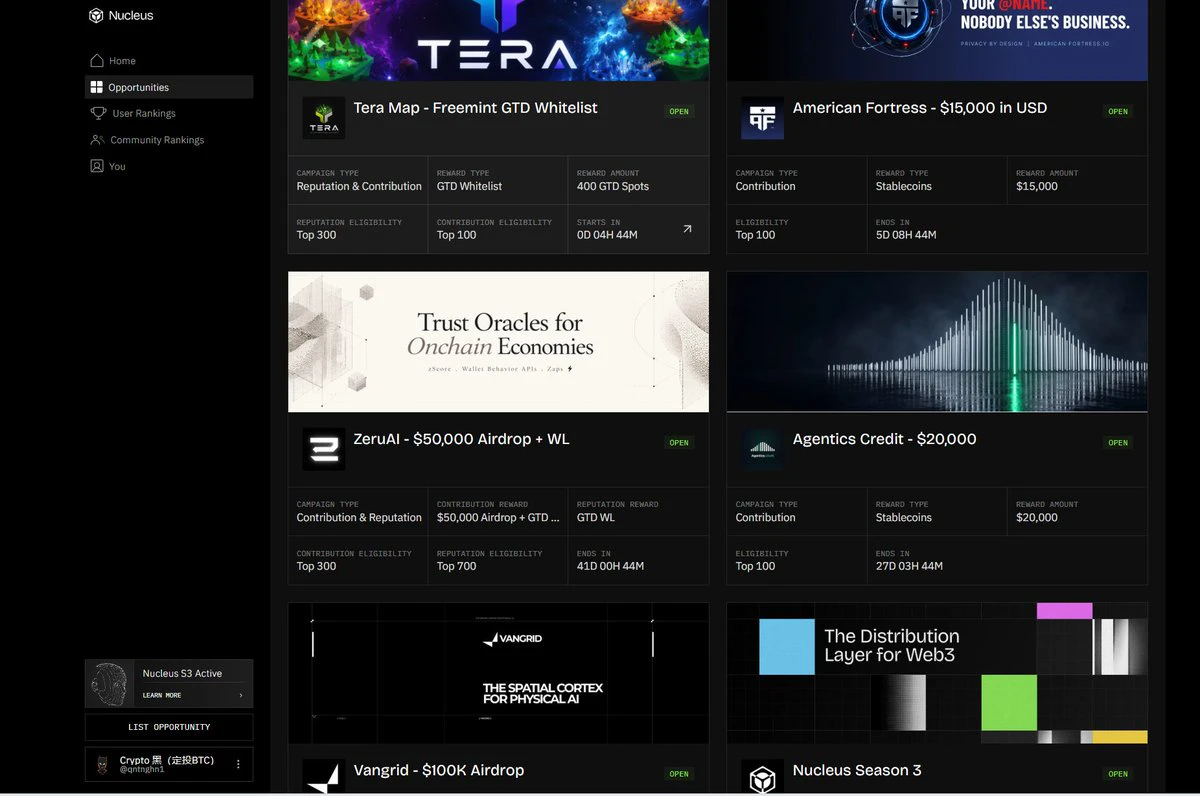Open the Nucleus Season 3 cube logo
The height and width of the screenshot is (796, 1200).
coord(763,776)
